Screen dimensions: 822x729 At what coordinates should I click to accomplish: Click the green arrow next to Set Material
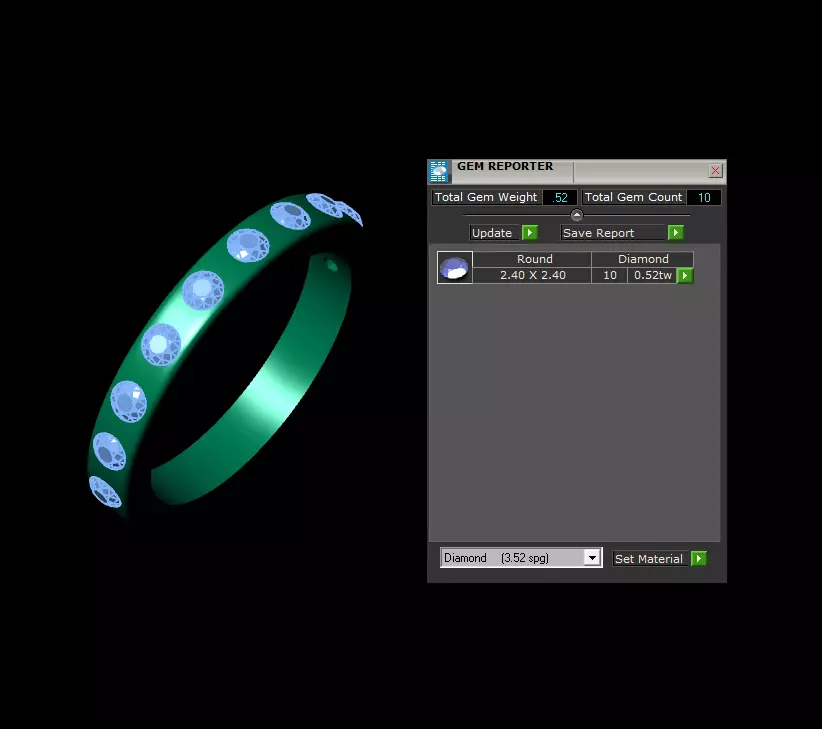[x=698, y=558]
